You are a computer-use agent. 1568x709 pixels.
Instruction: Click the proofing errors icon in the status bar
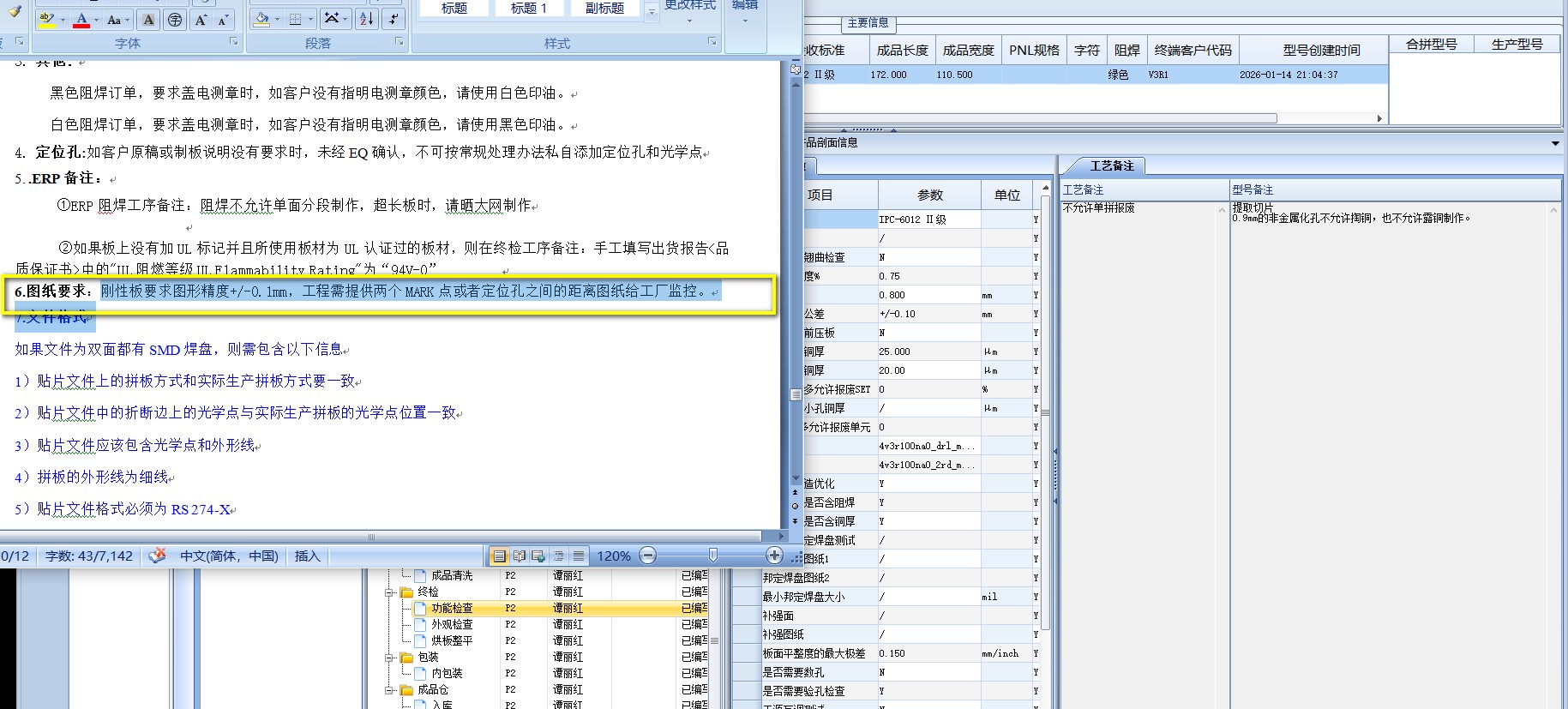(157, 556)
